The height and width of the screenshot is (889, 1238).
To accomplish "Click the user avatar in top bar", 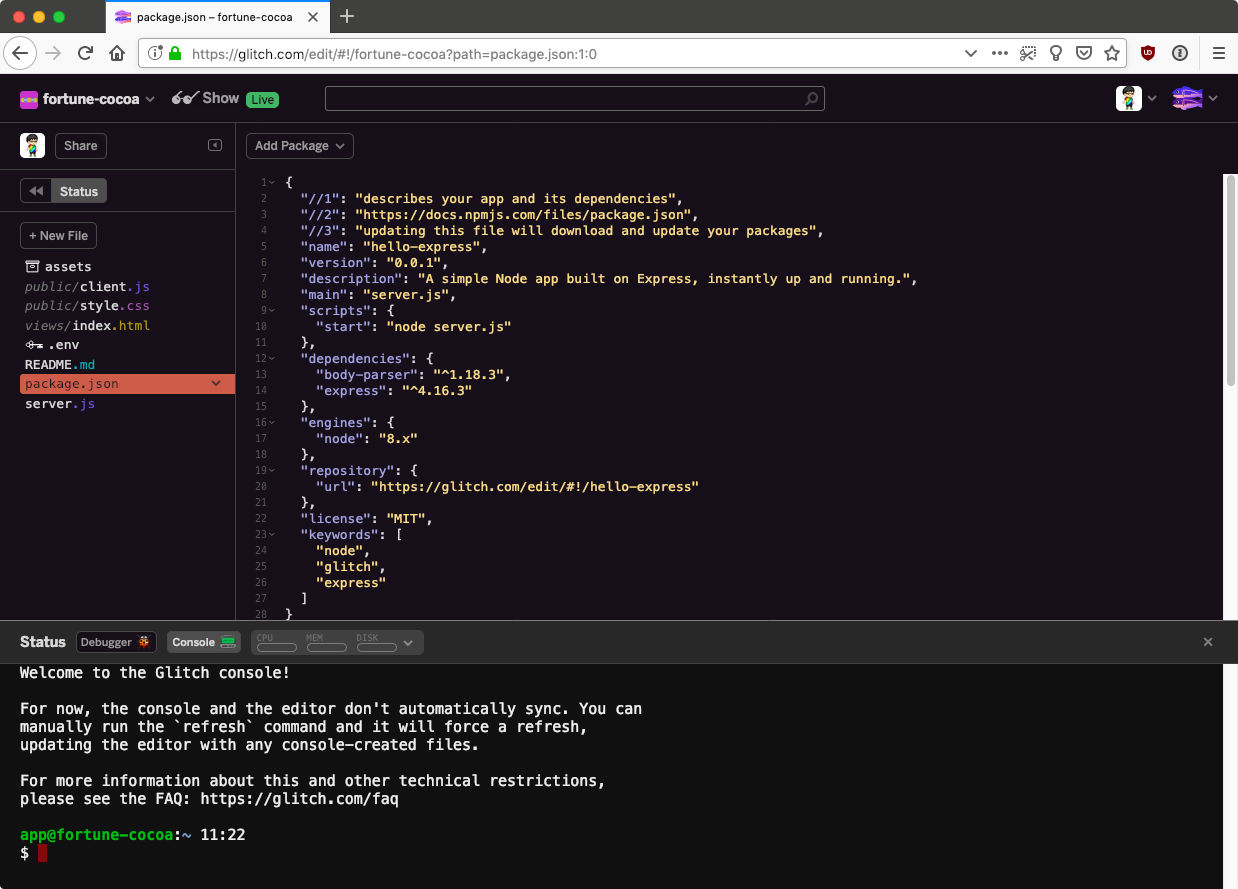I will pyautogui.click(x=1129, y=98).
